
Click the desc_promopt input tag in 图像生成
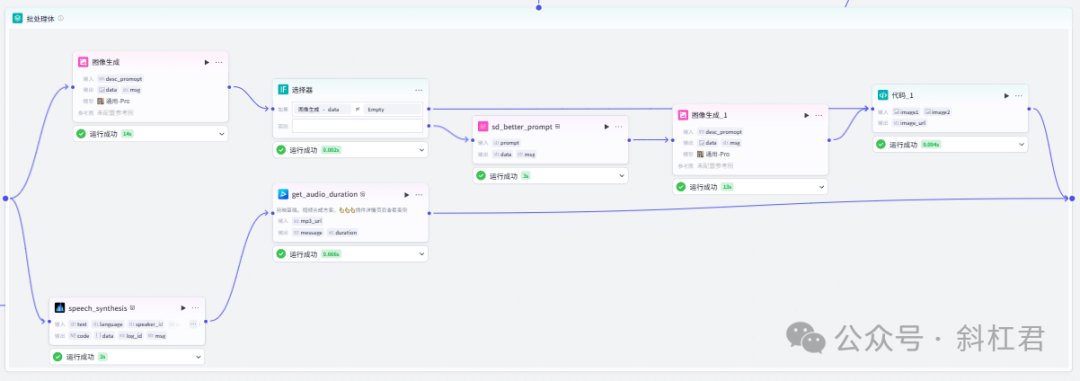coord(120,79)
